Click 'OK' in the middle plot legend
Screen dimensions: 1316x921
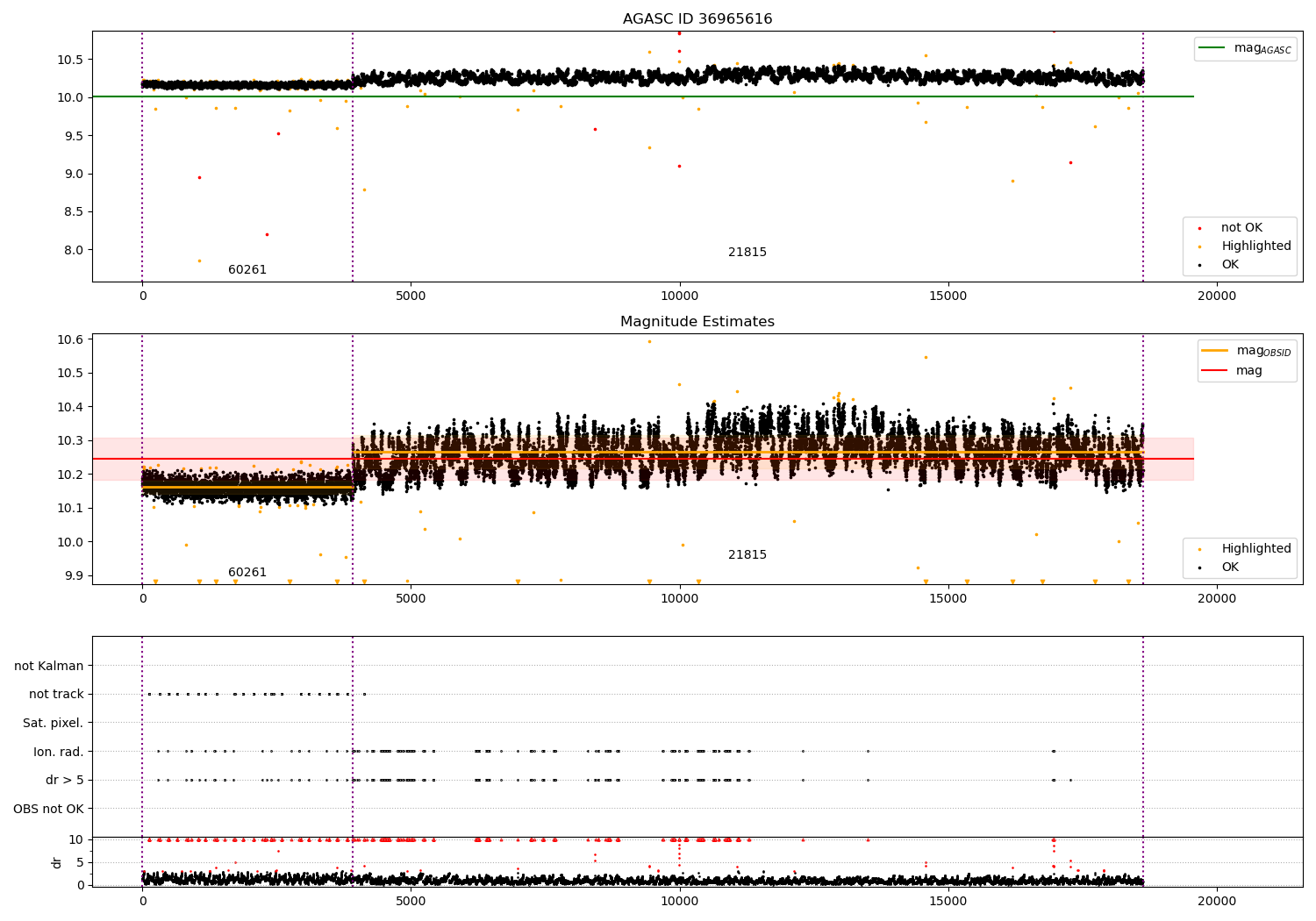point(1230,567)
